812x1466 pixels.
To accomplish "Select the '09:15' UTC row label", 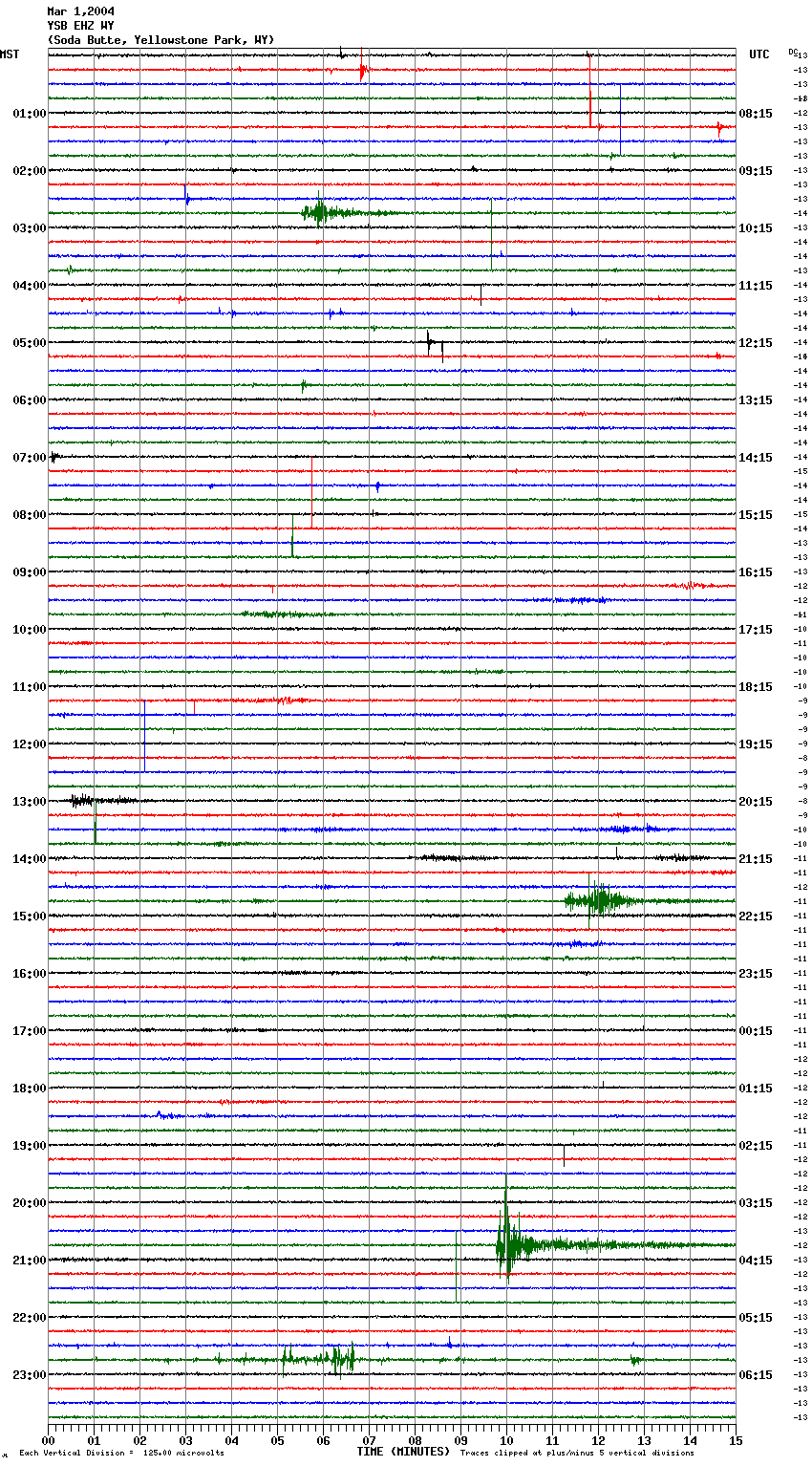I will [756, 171].
